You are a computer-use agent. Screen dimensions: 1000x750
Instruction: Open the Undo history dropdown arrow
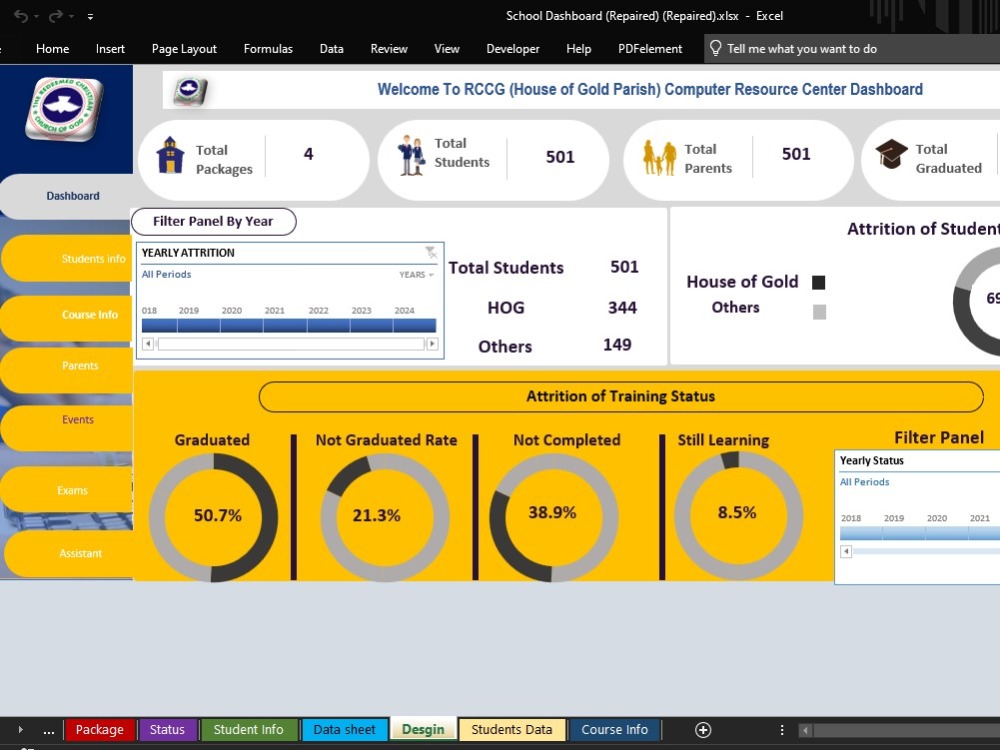[36, 17]
